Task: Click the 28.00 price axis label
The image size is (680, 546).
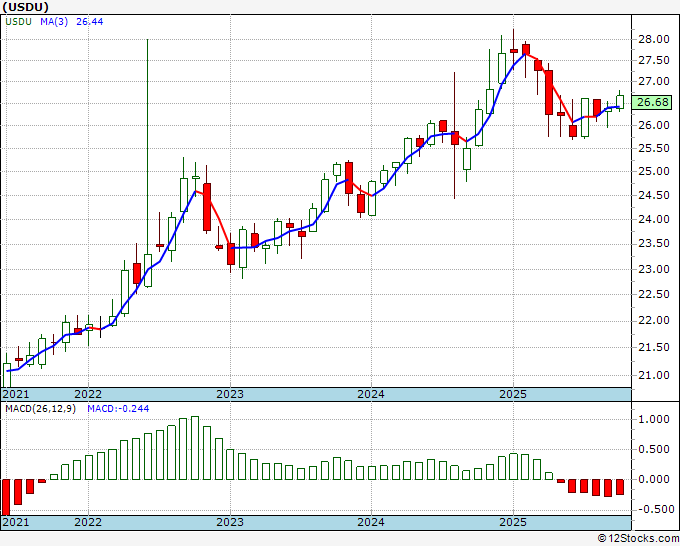Action: coord(653,39)
